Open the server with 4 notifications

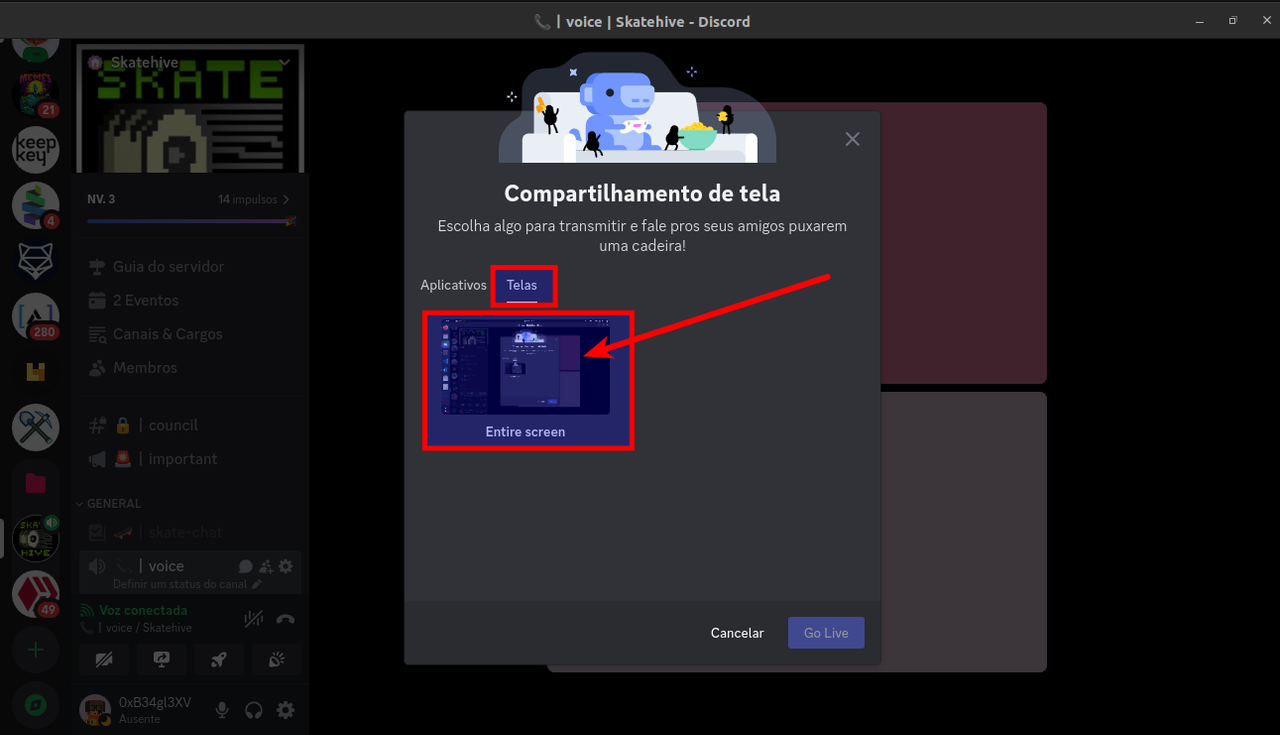tap(35, 205)
